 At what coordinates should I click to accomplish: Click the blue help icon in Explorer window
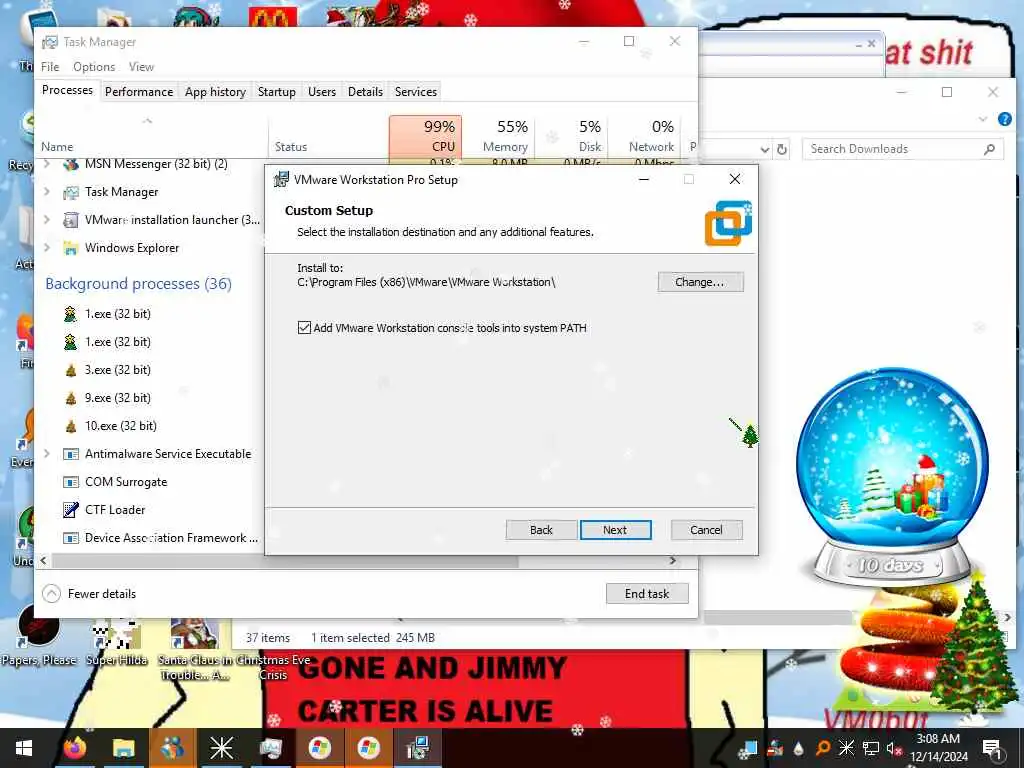1004,119
